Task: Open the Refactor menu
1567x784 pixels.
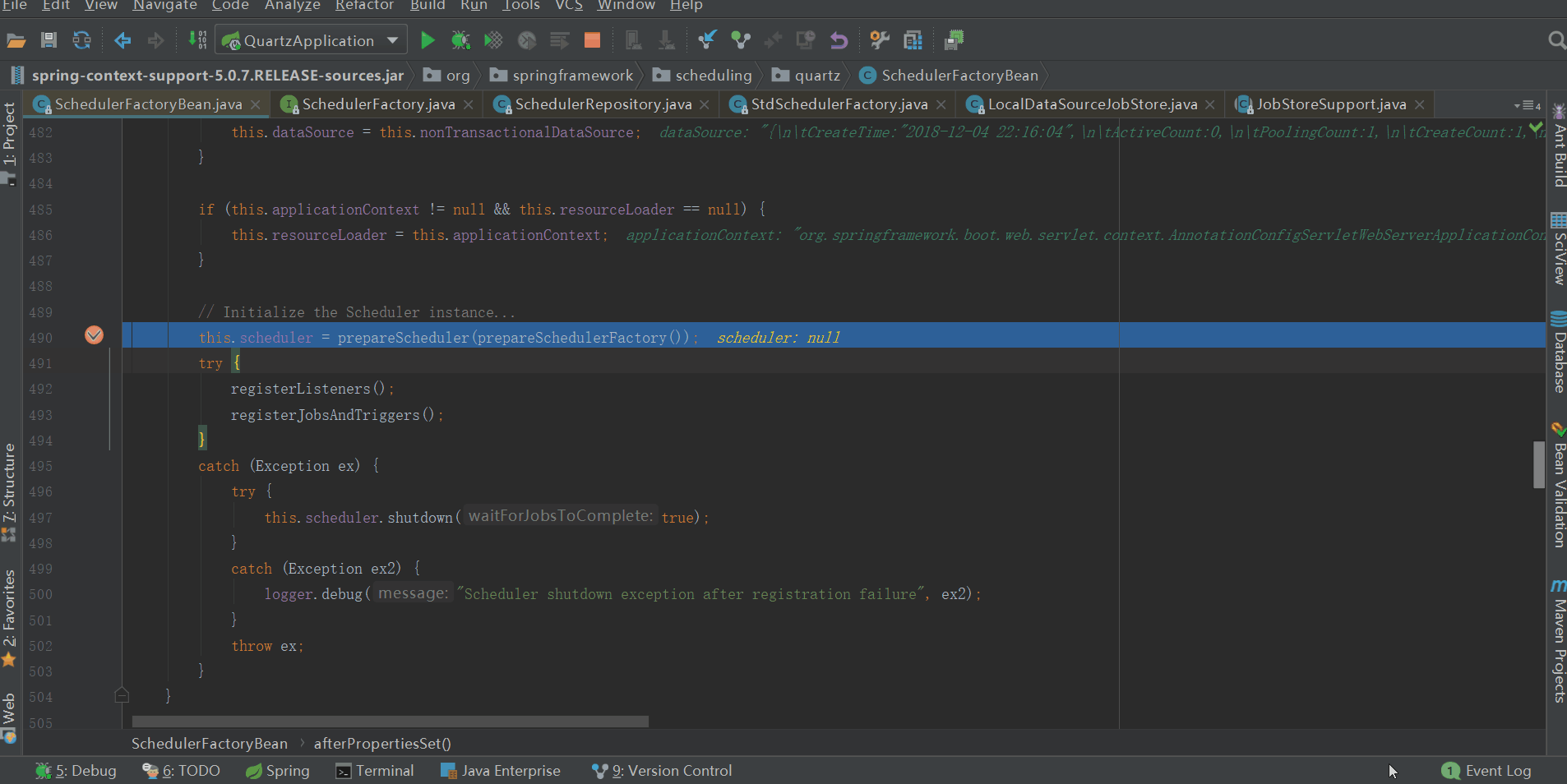Action: coord(364,6)
